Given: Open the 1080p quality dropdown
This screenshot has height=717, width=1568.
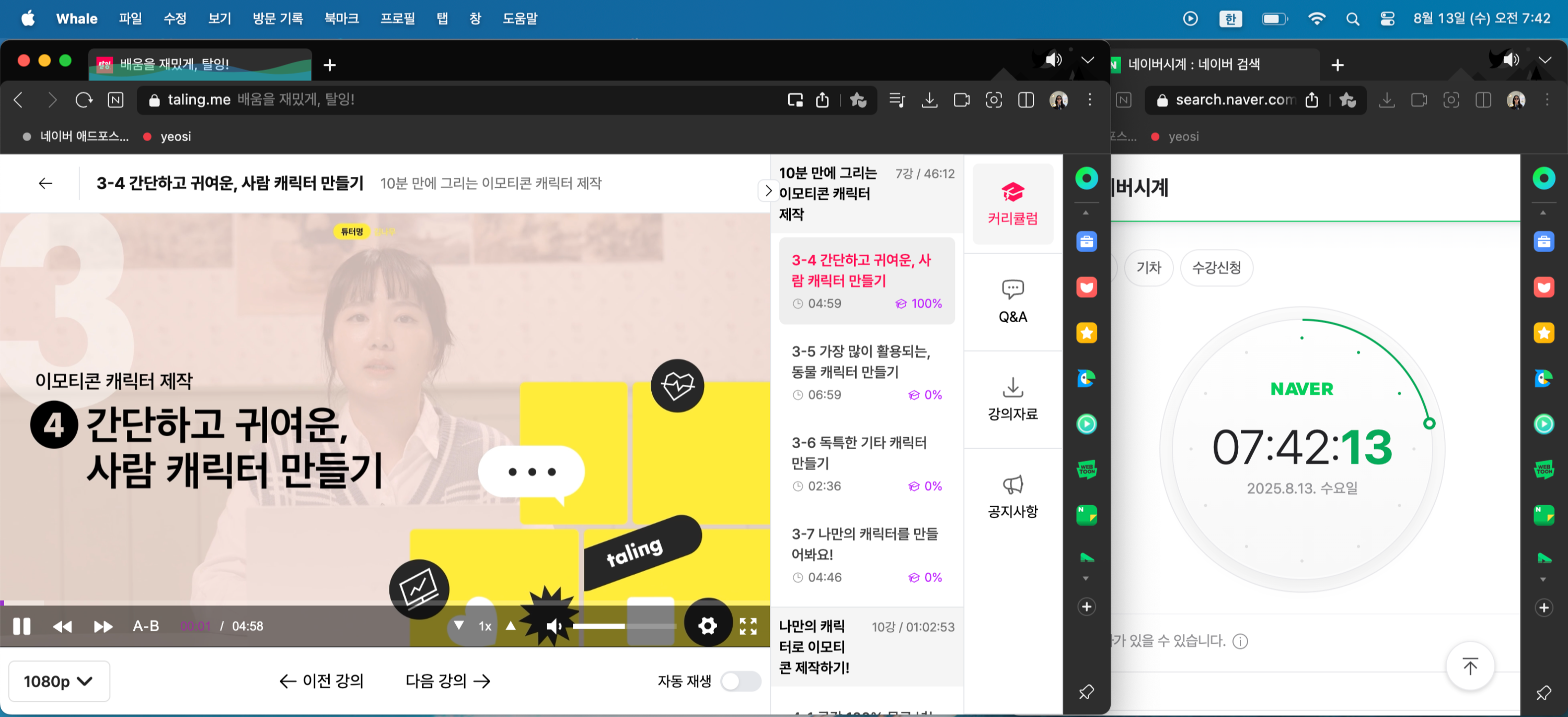Looking at the screenshot, I should point(59,681).
